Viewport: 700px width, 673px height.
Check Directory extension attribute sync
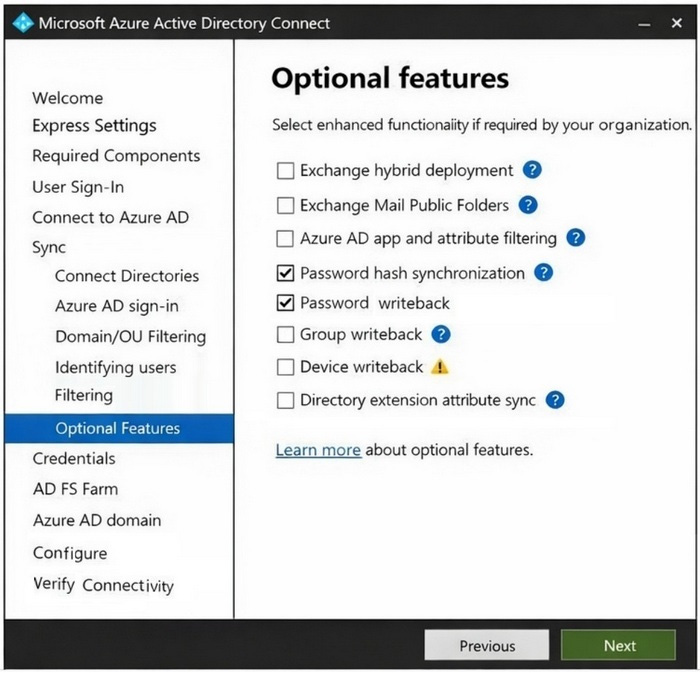click(x=285, y=400)
